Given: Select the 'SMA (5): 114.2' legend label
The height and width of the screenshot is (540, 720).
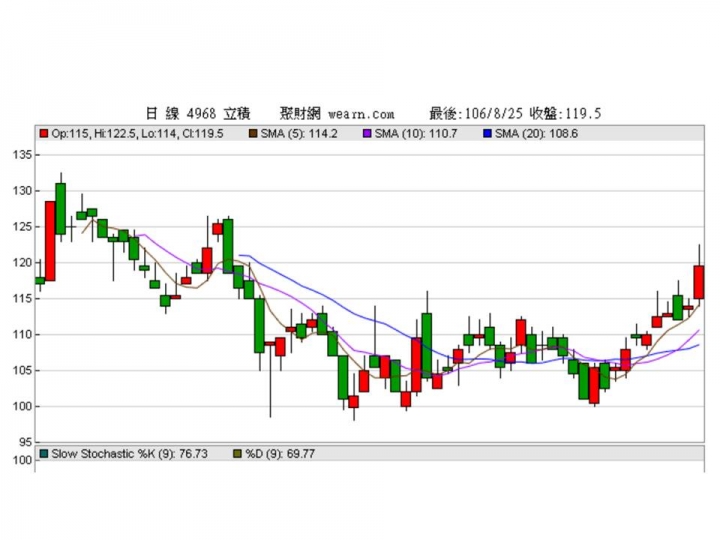Looking at the screenshot, I should click(299, 134).
